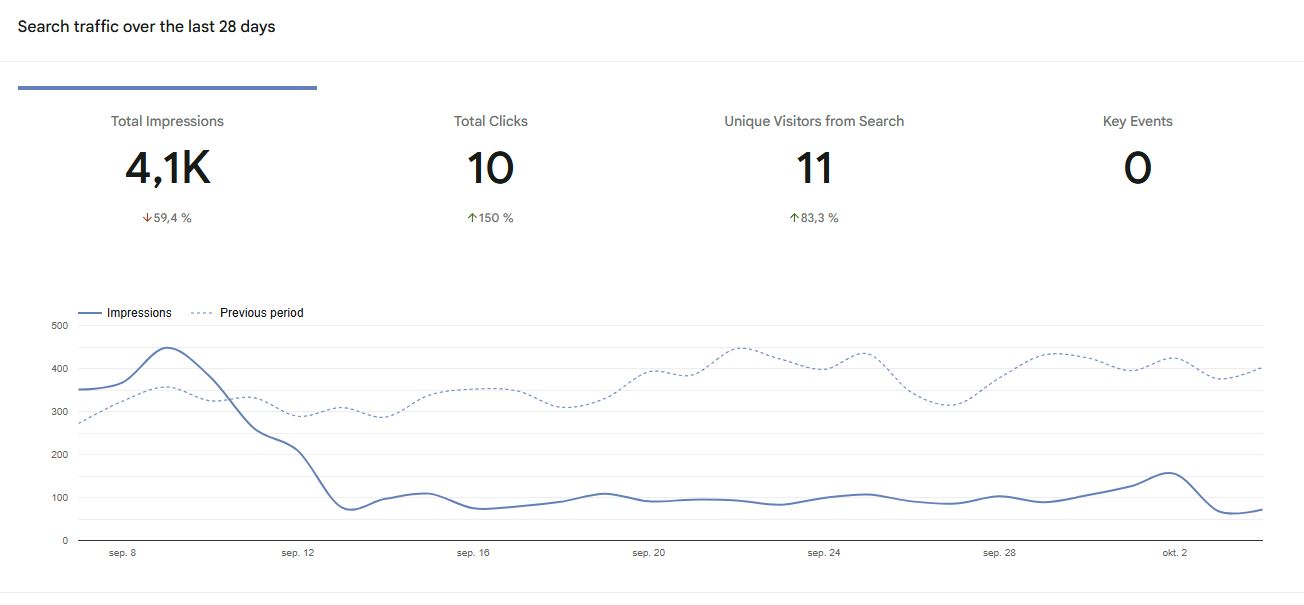
Task: Click the red down arrow under Total Impressions
Action: pyautogui.click(x=147, y=218)
